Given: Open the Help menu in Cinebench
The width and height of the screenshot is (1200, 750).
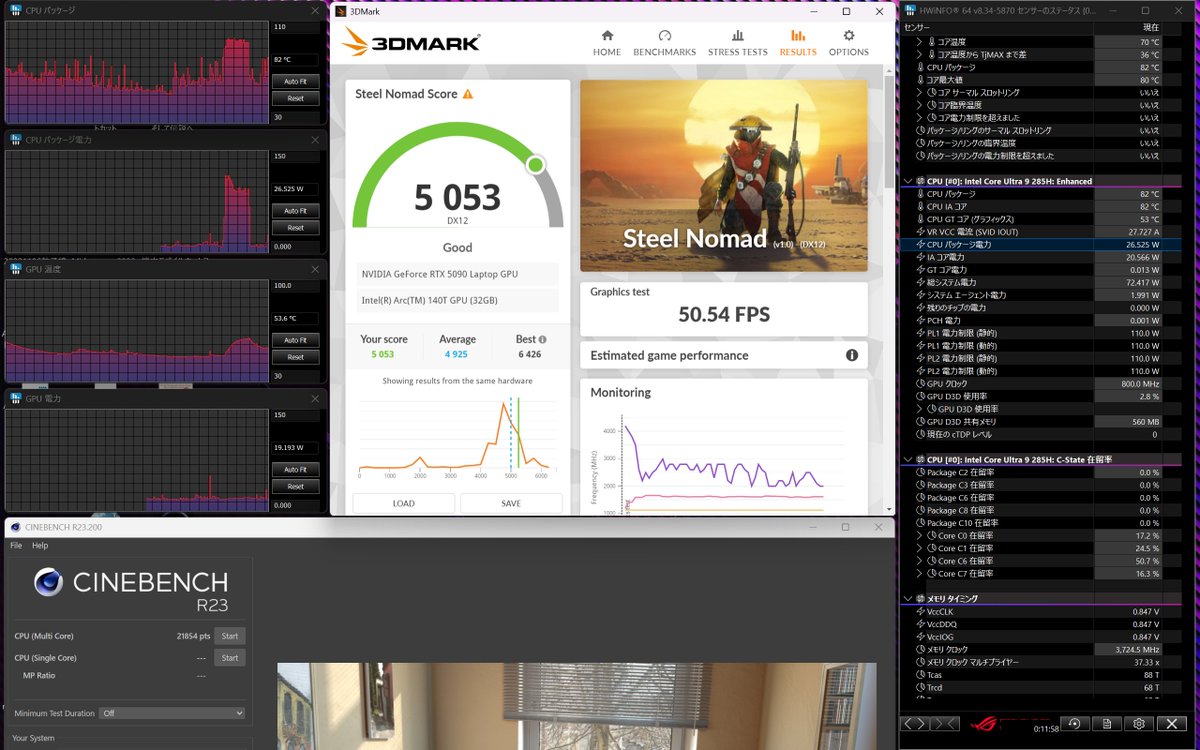Looking at the screenshot, I should click(x=40, y=546).
